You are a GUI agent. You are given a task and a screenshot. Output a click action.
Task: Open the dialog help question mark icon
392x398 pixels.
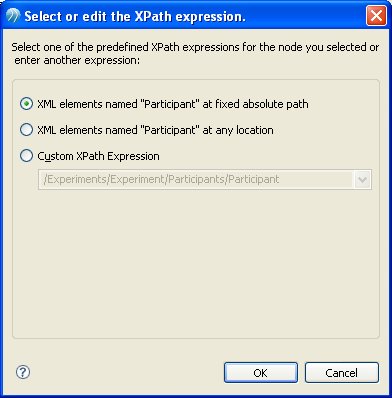tap(23, 372)
